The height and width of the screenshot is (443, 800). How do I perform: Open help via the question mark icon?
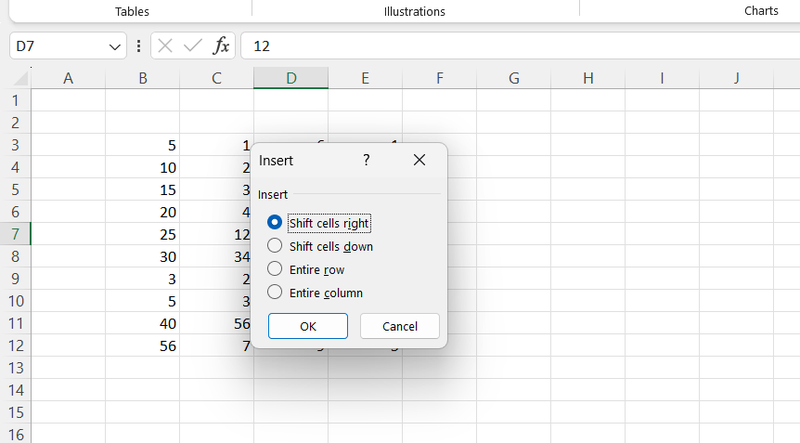point(366,160)
